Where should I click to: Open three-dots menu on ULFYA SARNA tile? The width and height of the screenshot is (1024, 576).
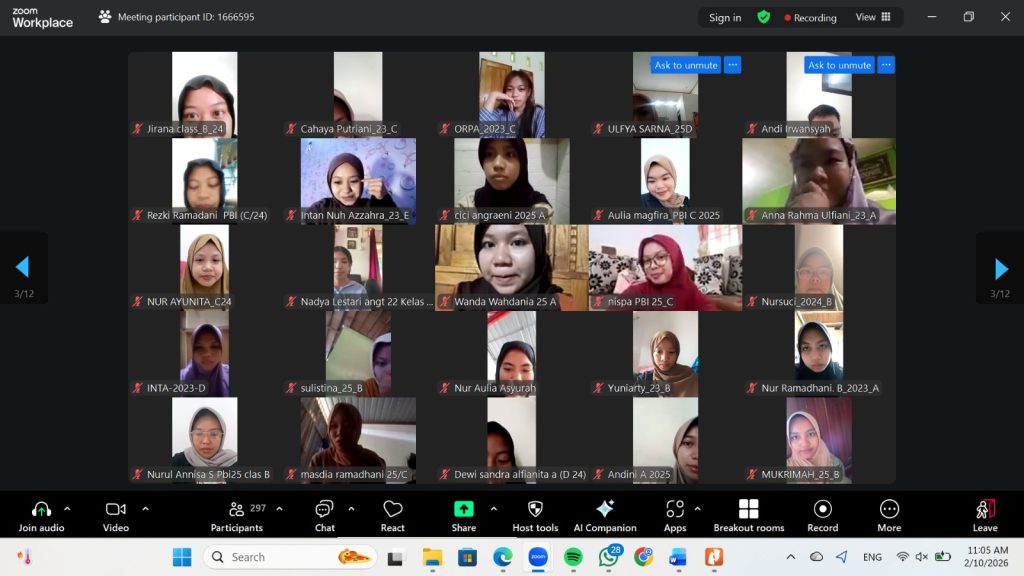(733, 65)
